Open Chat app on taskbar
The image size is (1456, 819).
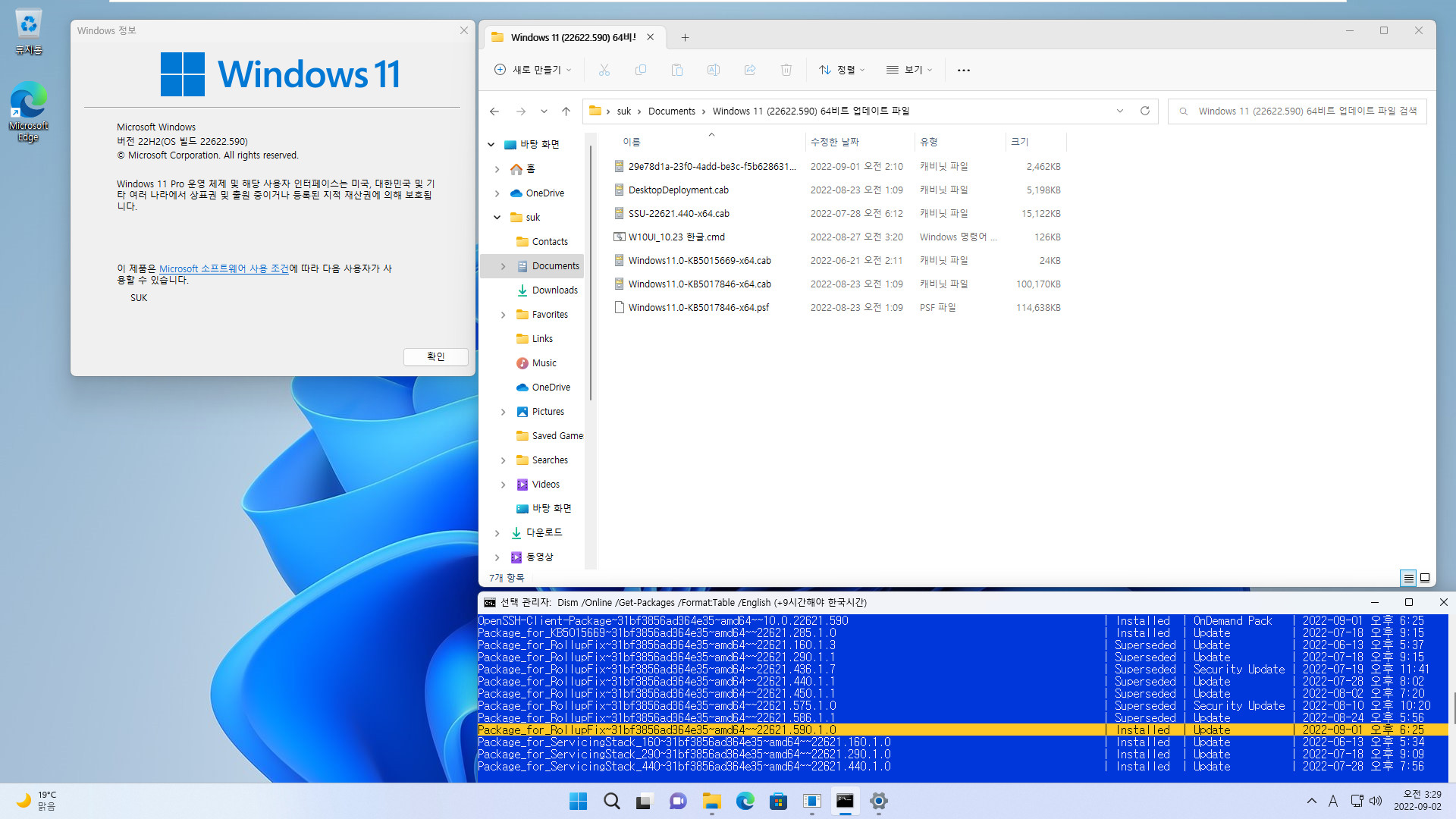click(x=678, y=801)
